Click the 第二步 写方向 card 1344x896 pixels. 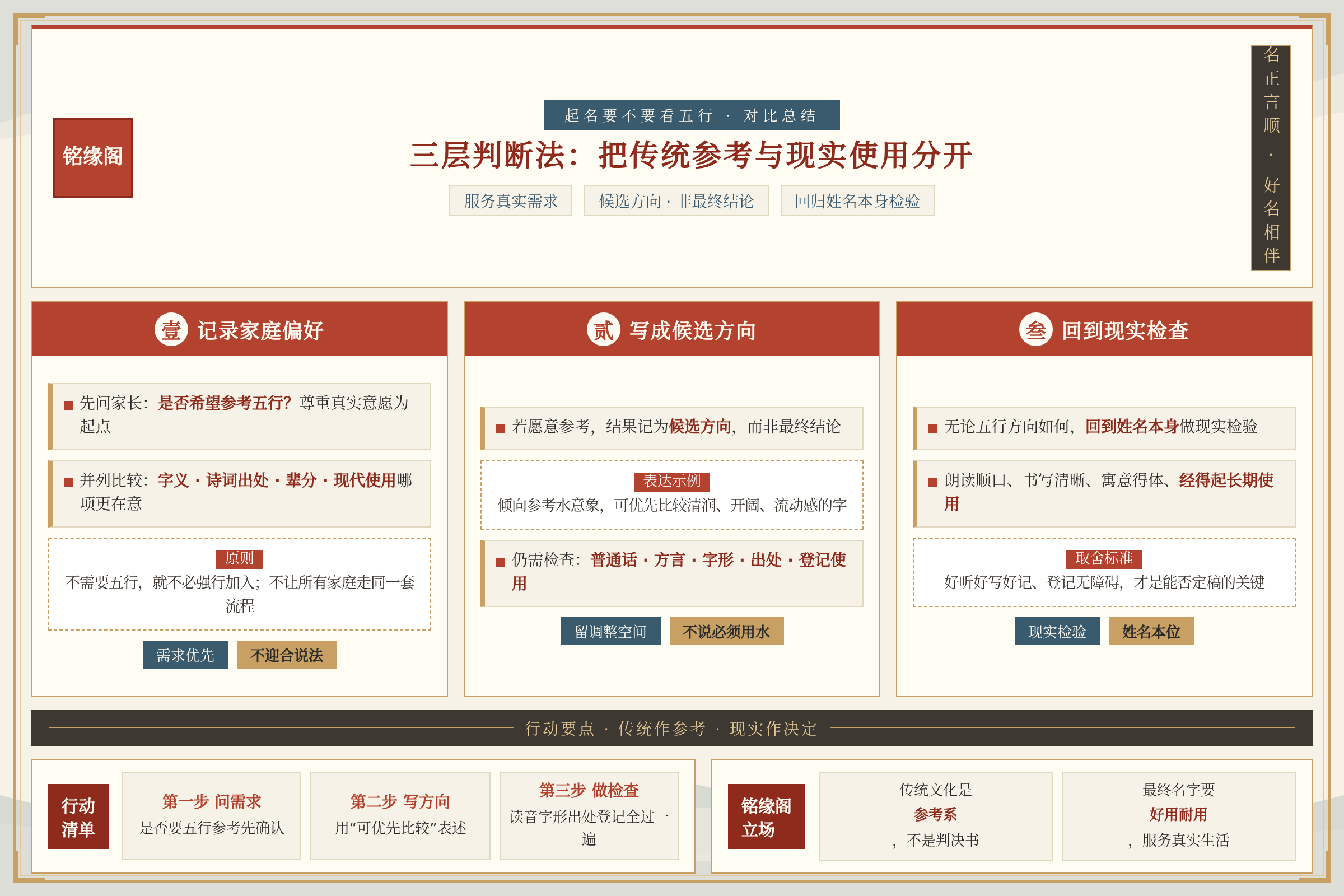pyautogui.click(x=400, y=816)
